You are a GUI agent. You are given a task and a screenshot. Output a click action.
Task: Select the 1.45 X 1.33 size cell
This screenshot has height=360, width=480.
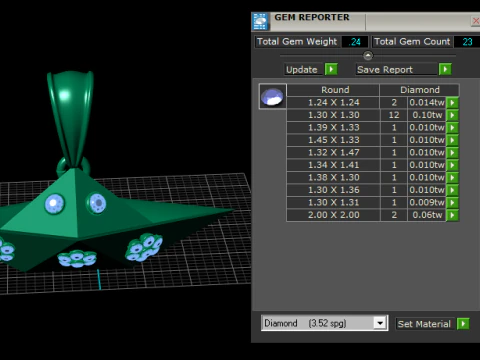click(x=333, y=140)
